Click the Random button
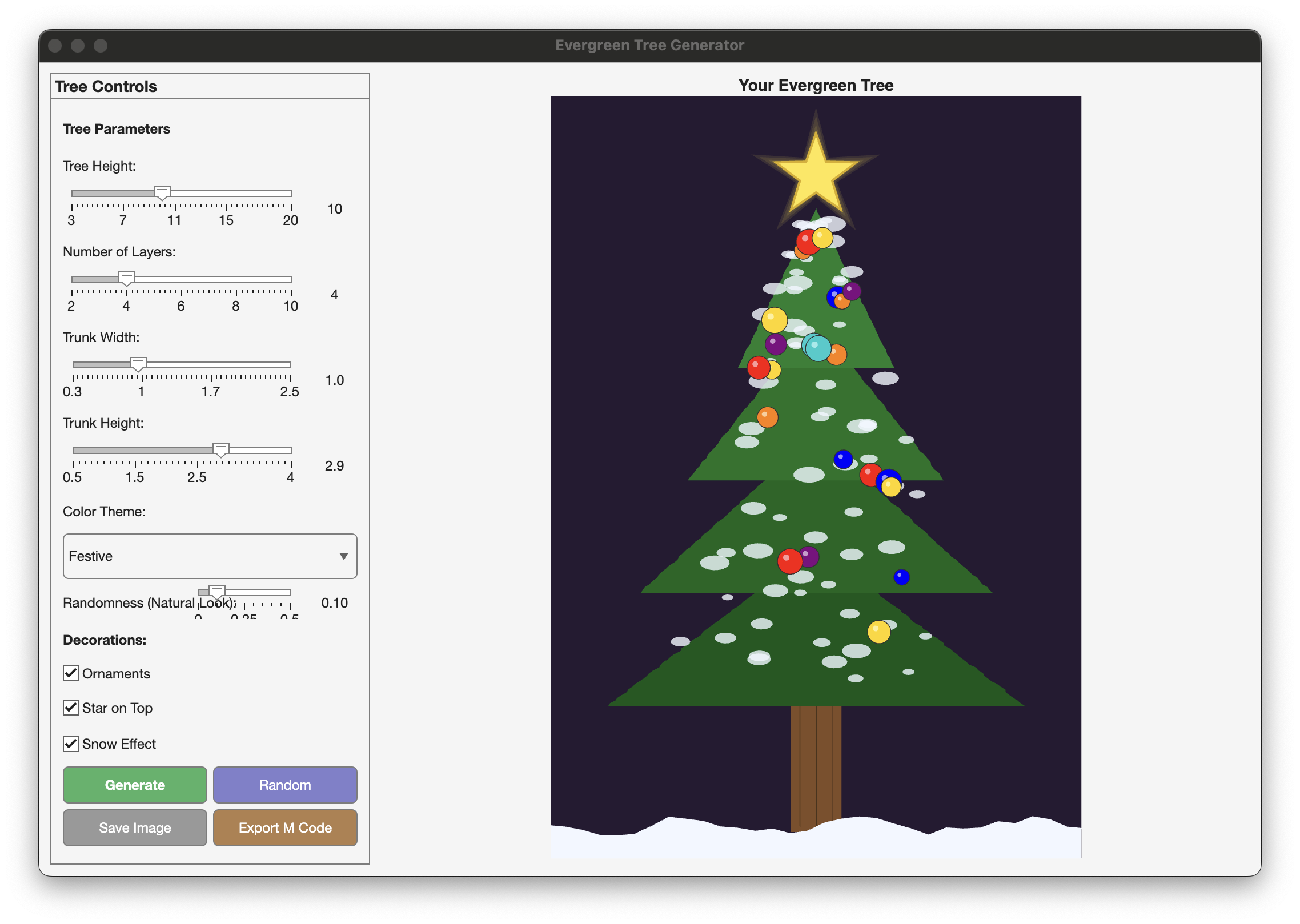This screenshot has height=924, width=1300. coord(285,785)
